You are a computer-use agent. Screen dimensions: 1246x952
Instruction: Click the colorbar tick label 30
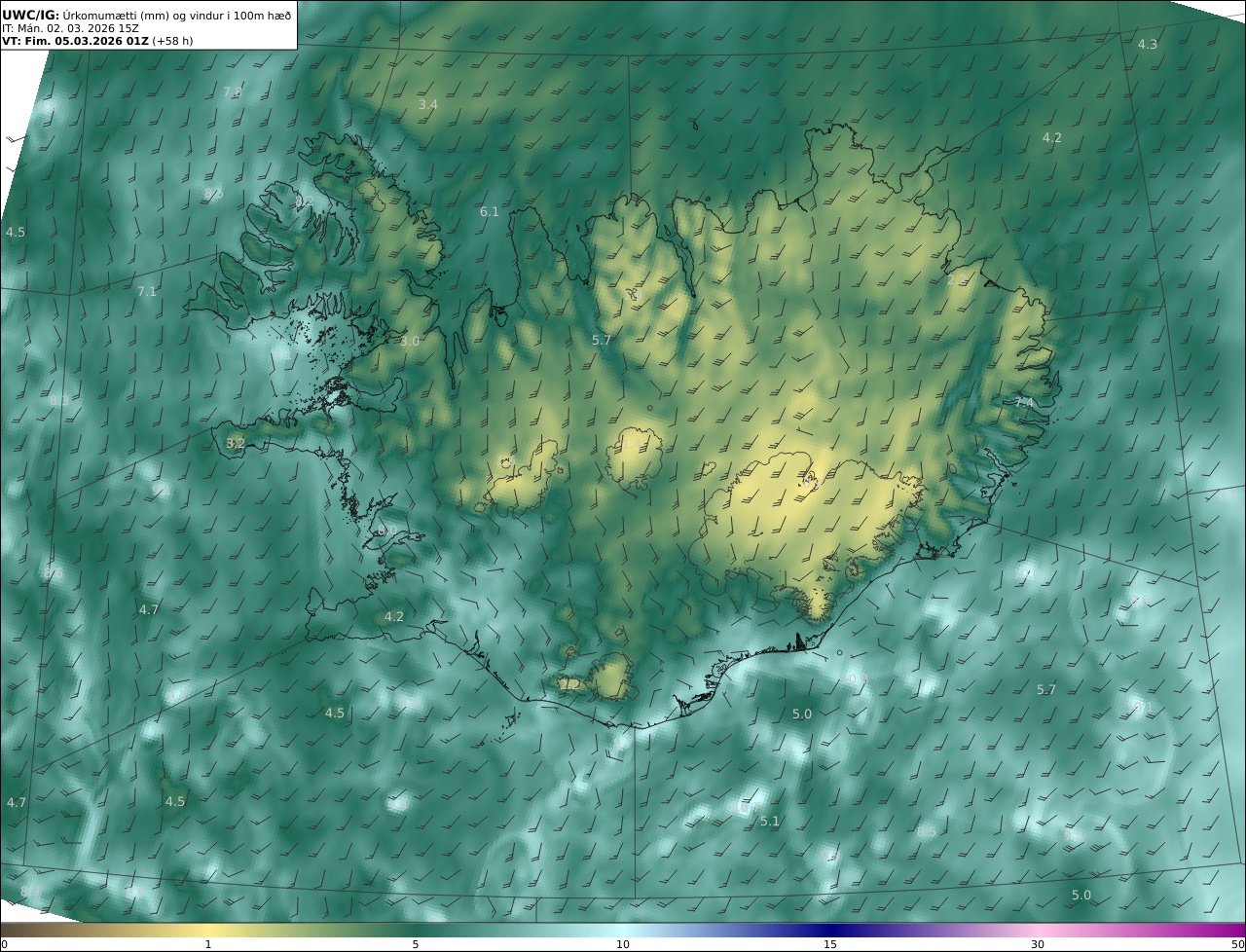(x=1038, y=944)
